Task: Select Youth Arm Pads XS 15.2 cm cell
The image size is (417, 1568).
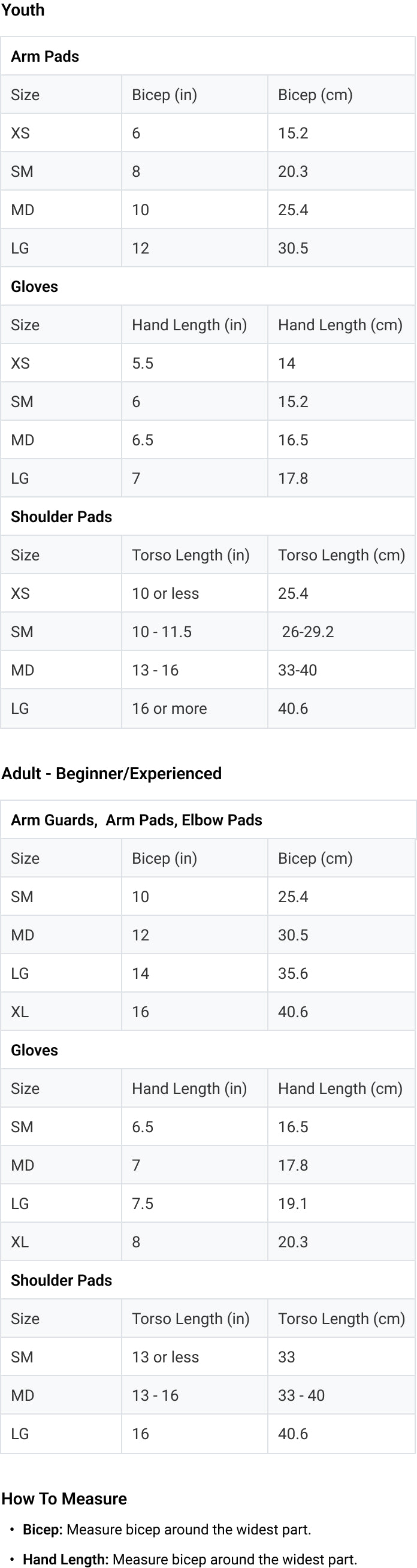Action: click(293, 133)
